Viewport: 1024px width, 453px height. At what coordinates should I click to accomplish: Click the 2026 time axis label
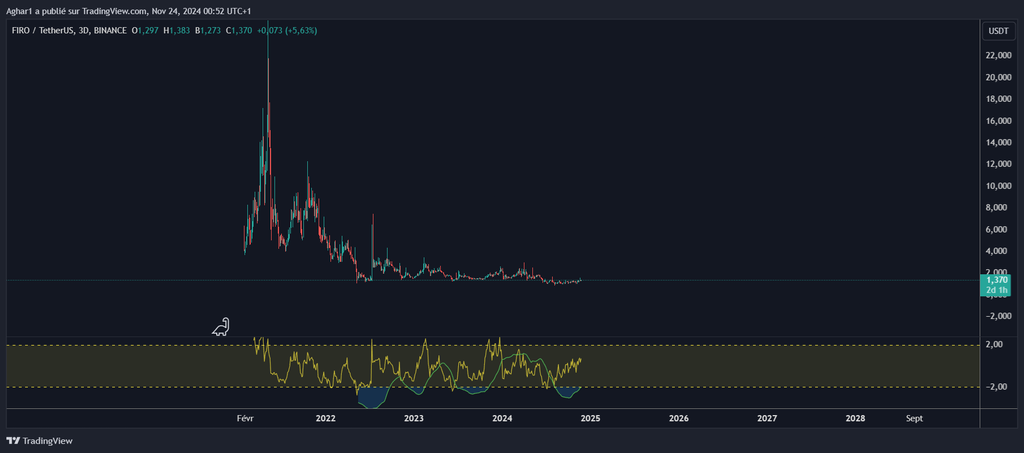679,418
